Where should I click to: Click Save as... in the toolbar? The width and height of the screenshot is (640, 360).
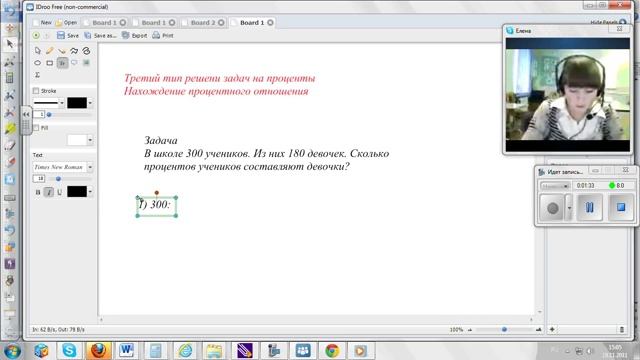100,36
